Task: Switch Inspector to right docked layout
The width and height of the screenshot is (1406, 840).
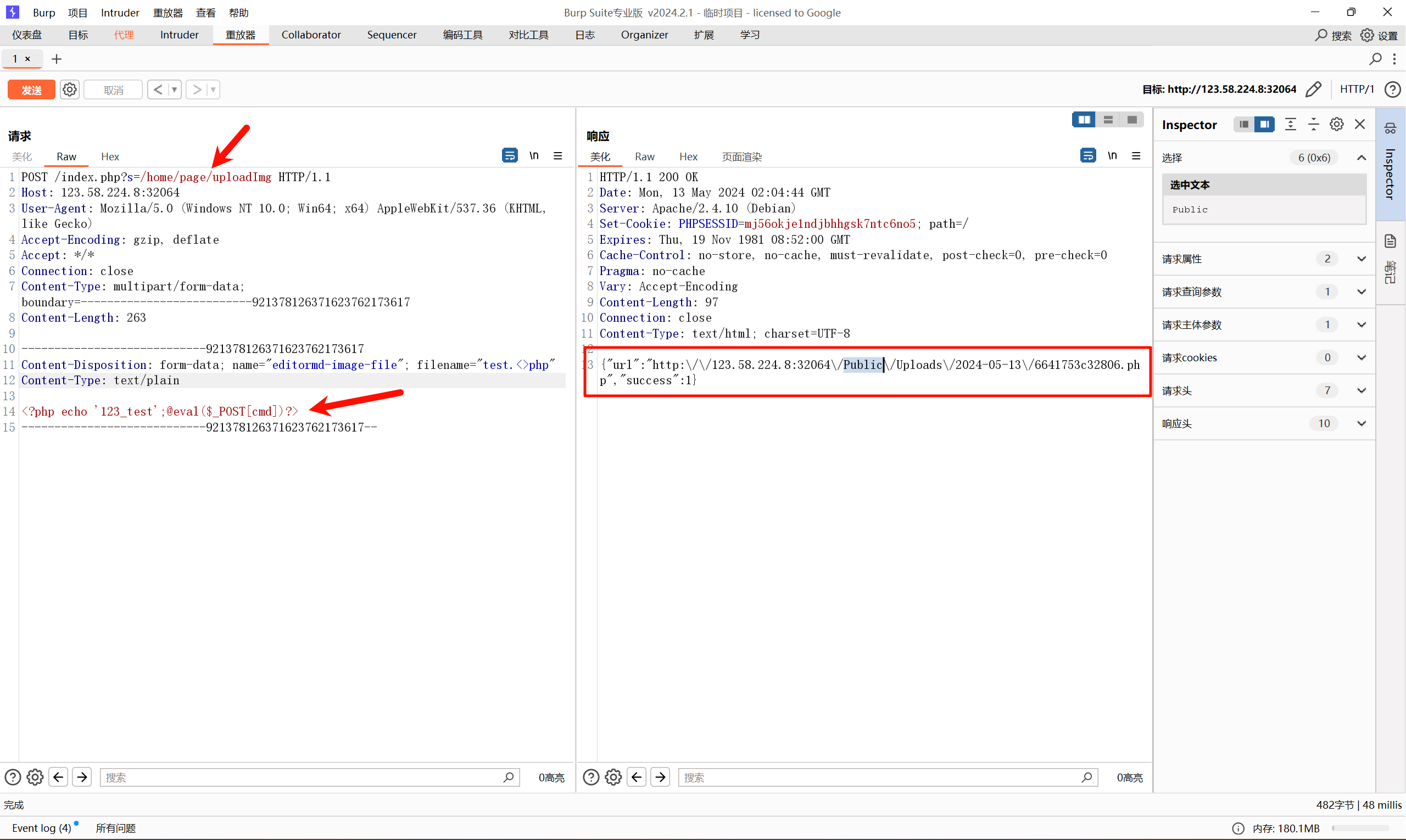Action: pos(1264,125)
